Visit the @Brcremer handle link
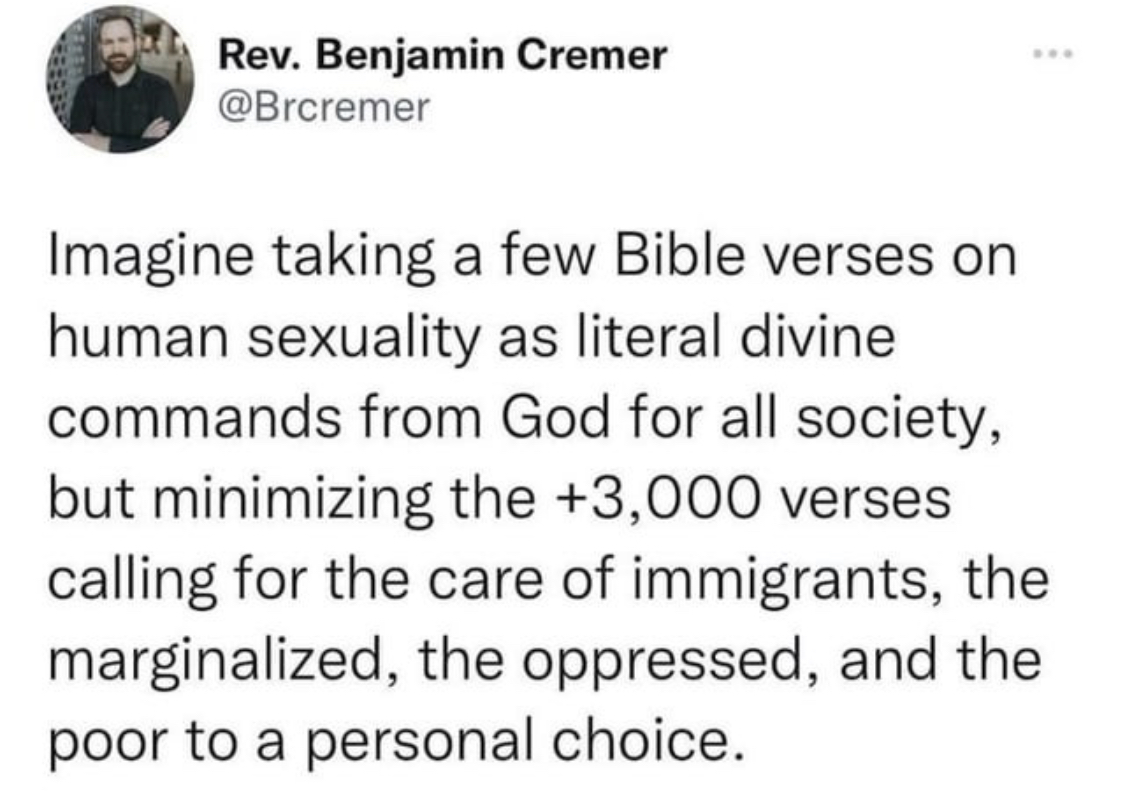This screenshot has height=800, width=1125. (323, 108)
